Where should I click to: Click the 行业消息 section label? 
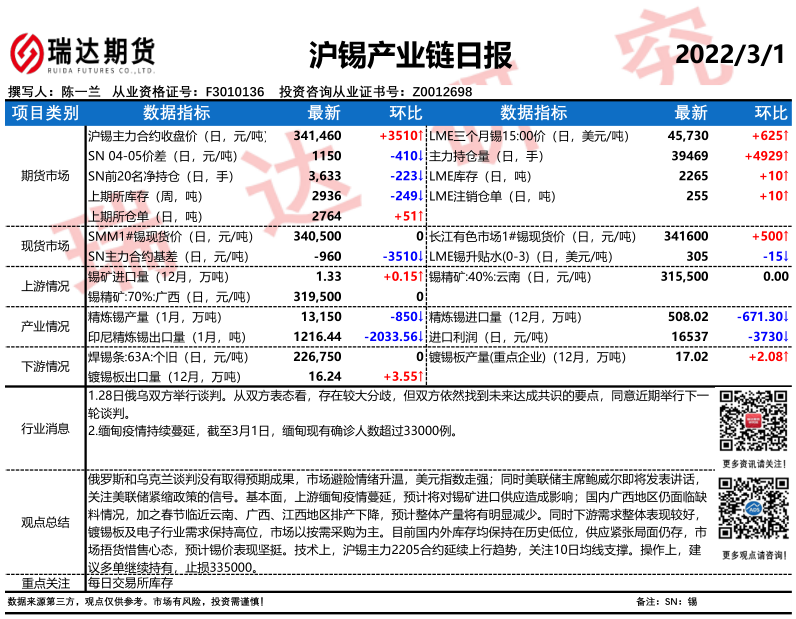(x=44, y=428)
